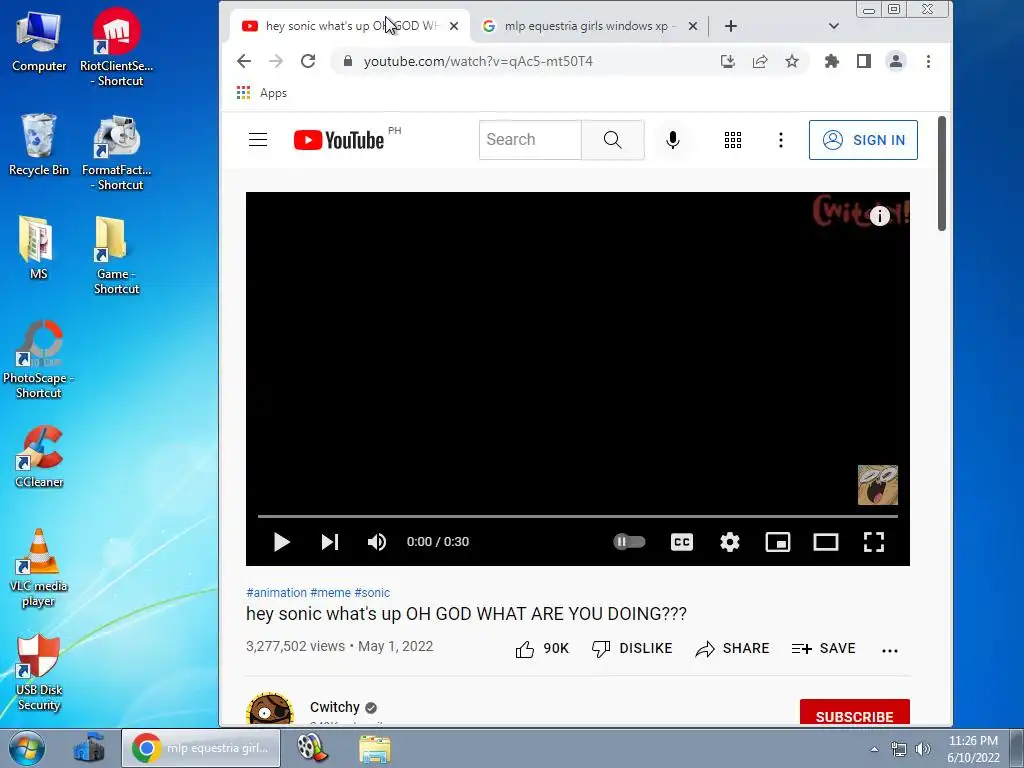The image size is (1024, 768).
Task: Open video settings gear
Action: 729,542
